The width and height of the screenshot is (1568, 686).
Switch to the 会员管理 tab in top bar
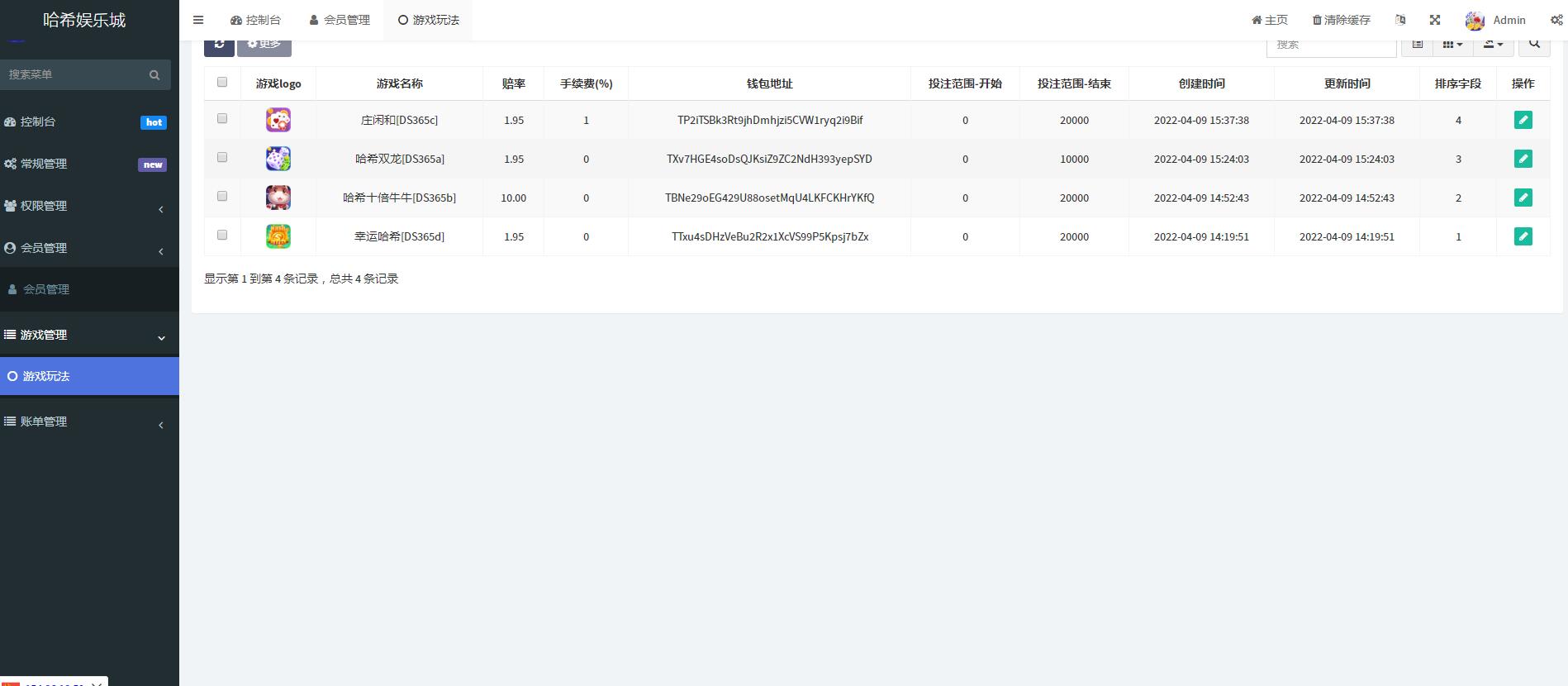coord(340,20)
